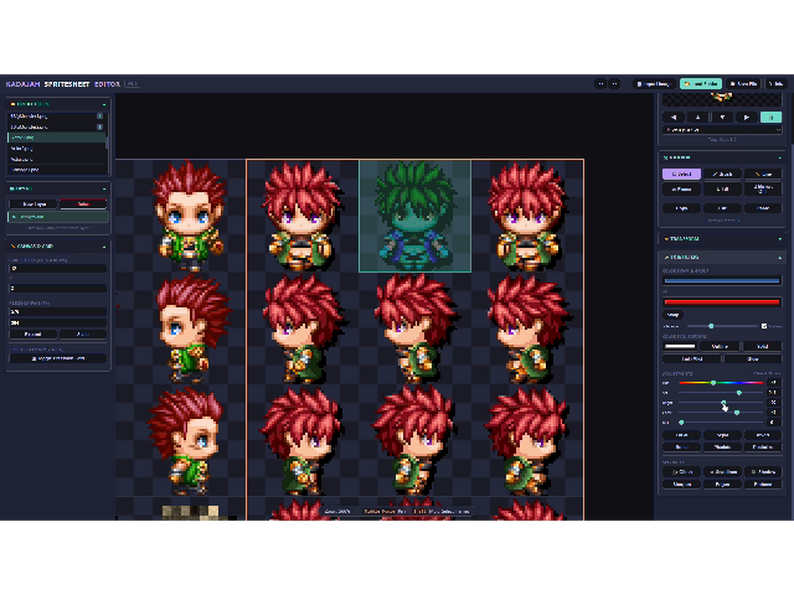Viewport: 794px width, 595px height.
Task: Click the right direction arrow in preview panel
Action: 746,117
